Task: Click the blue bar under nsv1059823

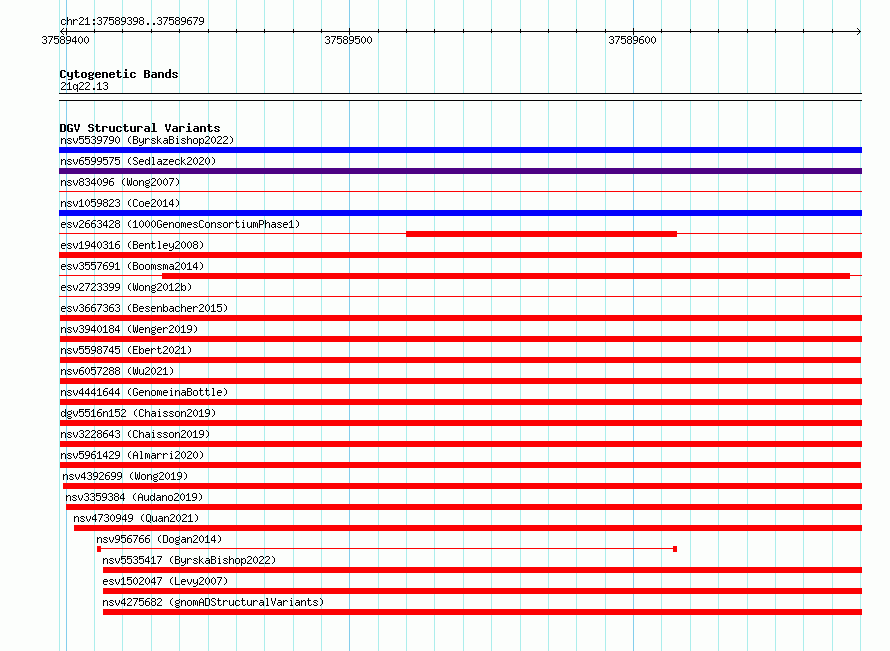Action: pyautogui.click(x=460, y=213)
